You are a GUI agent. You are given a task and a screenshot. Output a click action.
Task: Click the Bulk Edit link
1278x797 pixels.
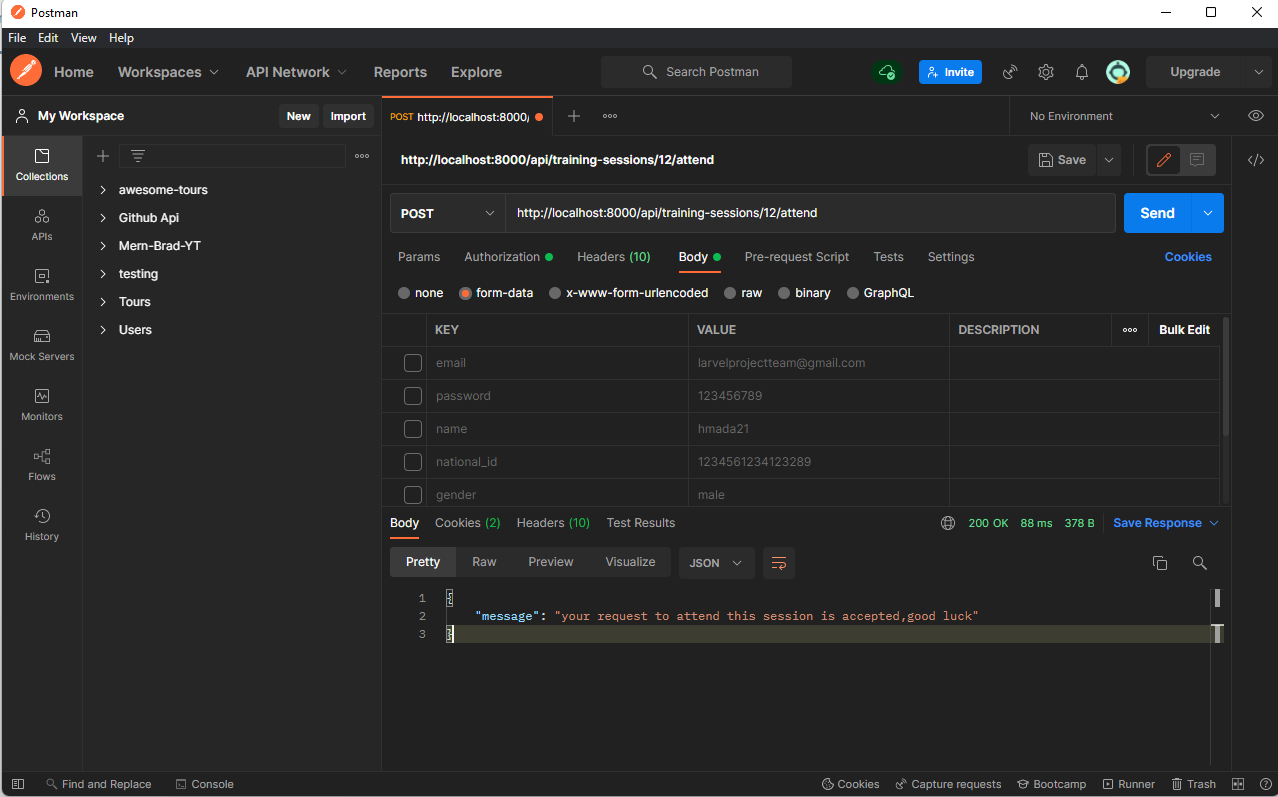pos(1184,329)
